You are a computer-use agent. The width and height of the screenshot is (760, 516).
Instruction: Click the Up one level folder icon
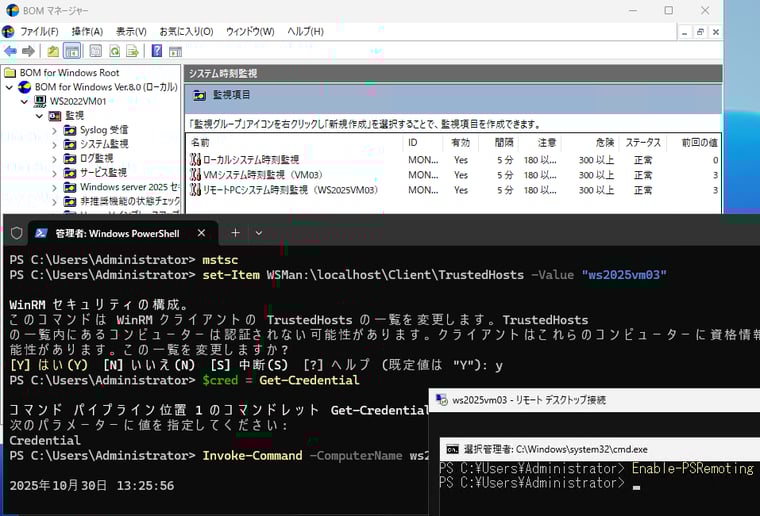pyautogui.click(x=53, y=50)
